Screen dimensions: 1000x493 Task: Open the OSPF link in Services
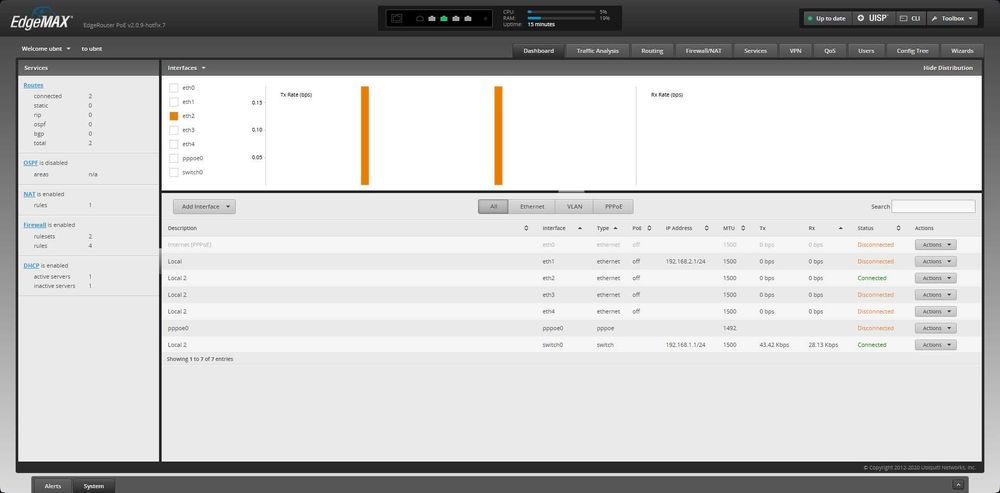(30, 163)
